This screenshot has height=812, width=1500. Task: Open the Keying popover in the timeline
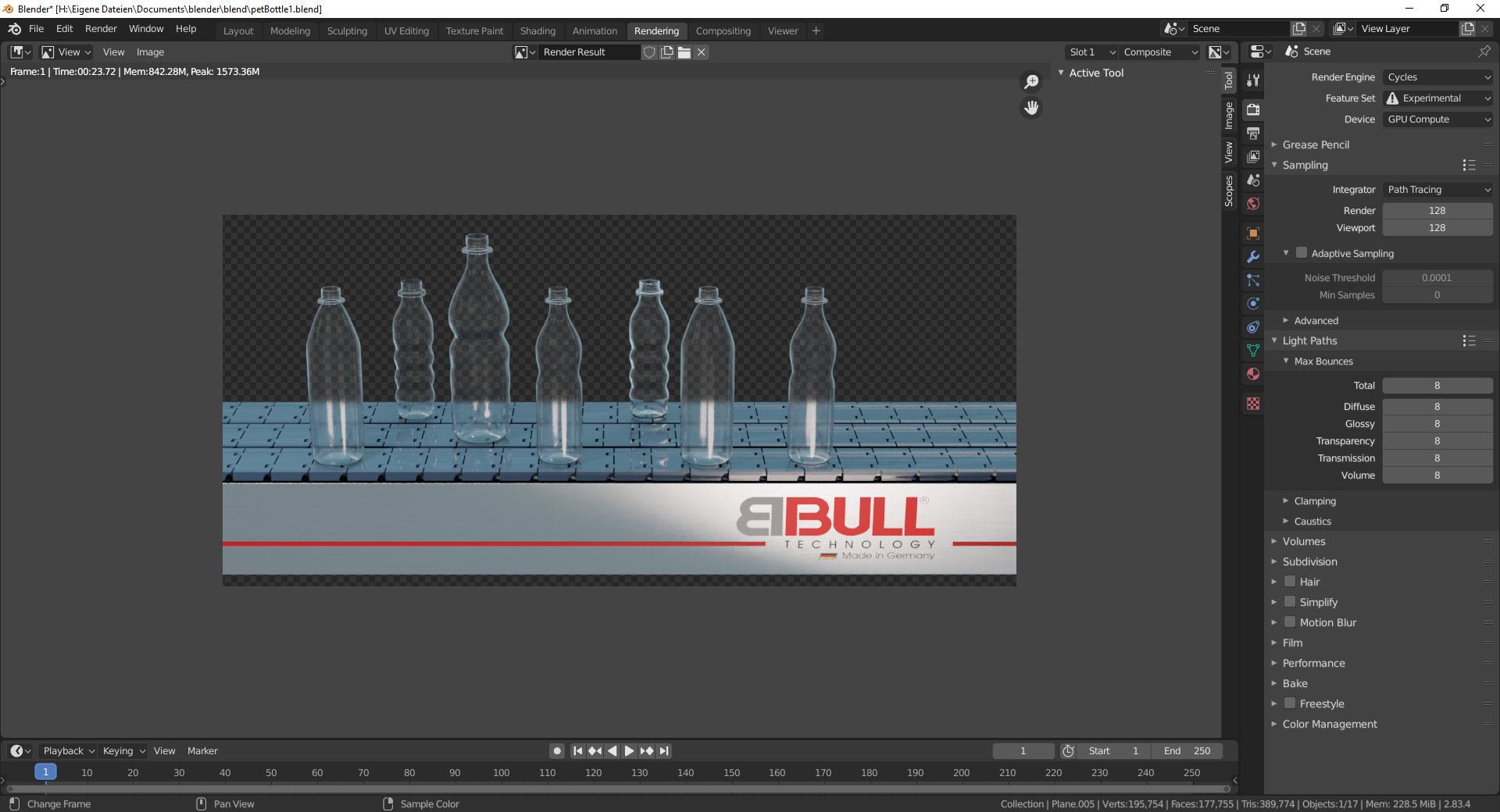[x=124, y=751]
